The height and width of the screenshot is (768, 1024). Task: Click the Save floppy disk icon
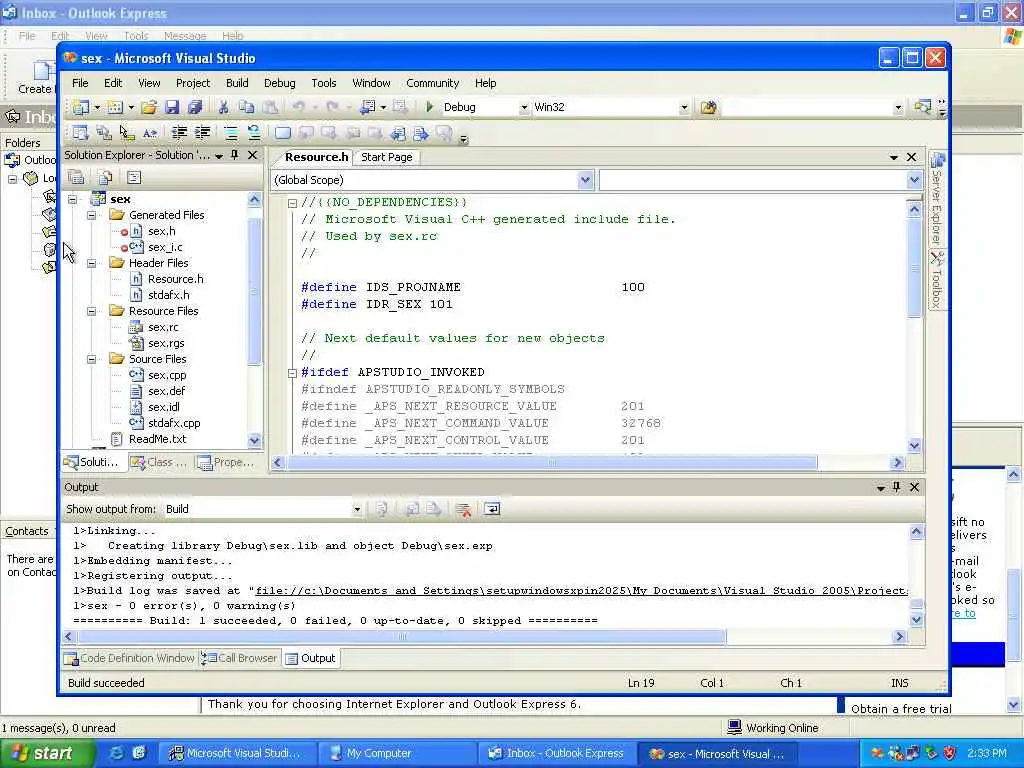(172, 107)
